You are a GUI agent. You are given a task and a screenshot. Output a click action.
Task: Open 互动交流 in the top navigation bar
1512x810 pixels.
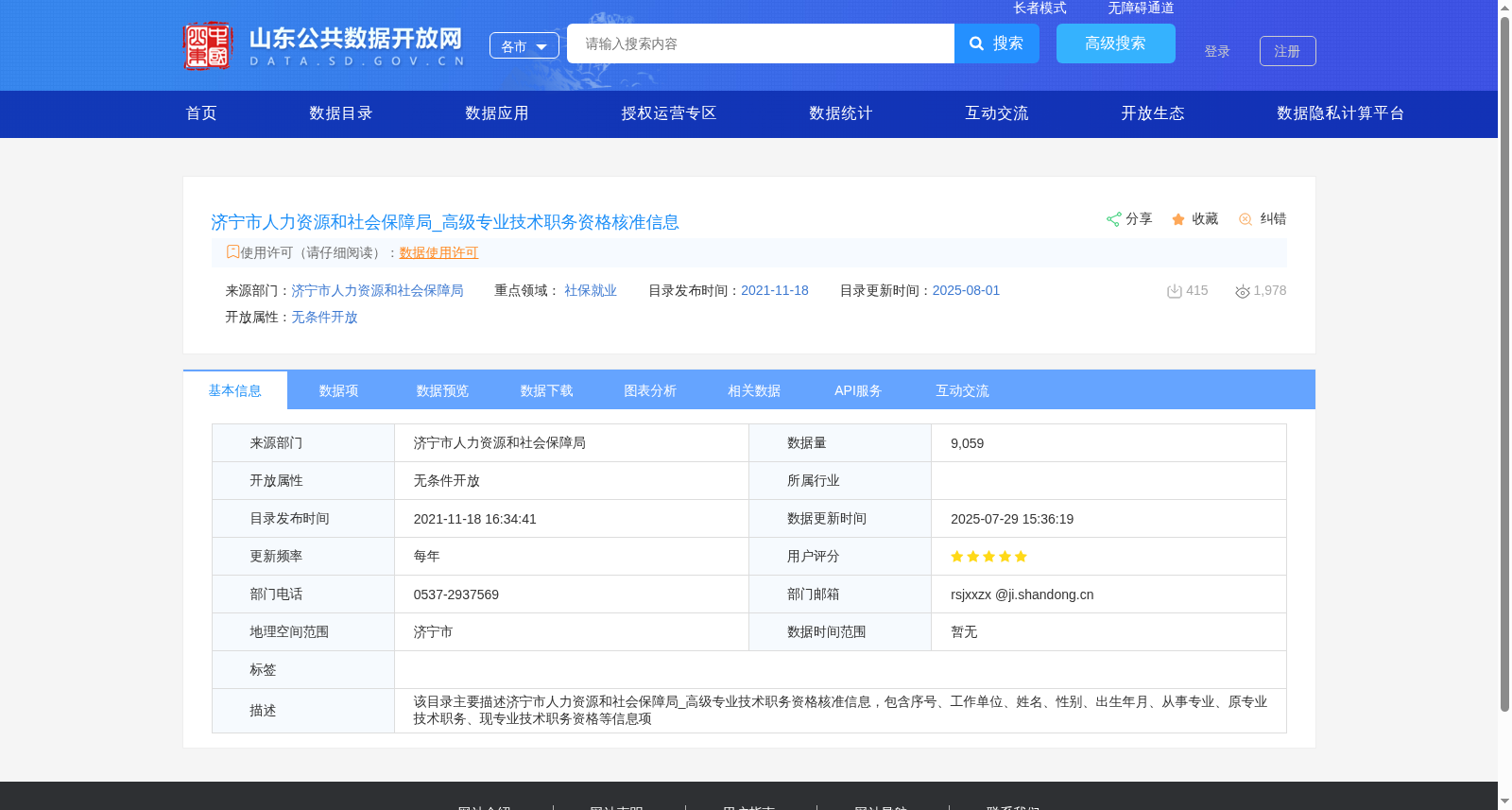click(997, 113)
